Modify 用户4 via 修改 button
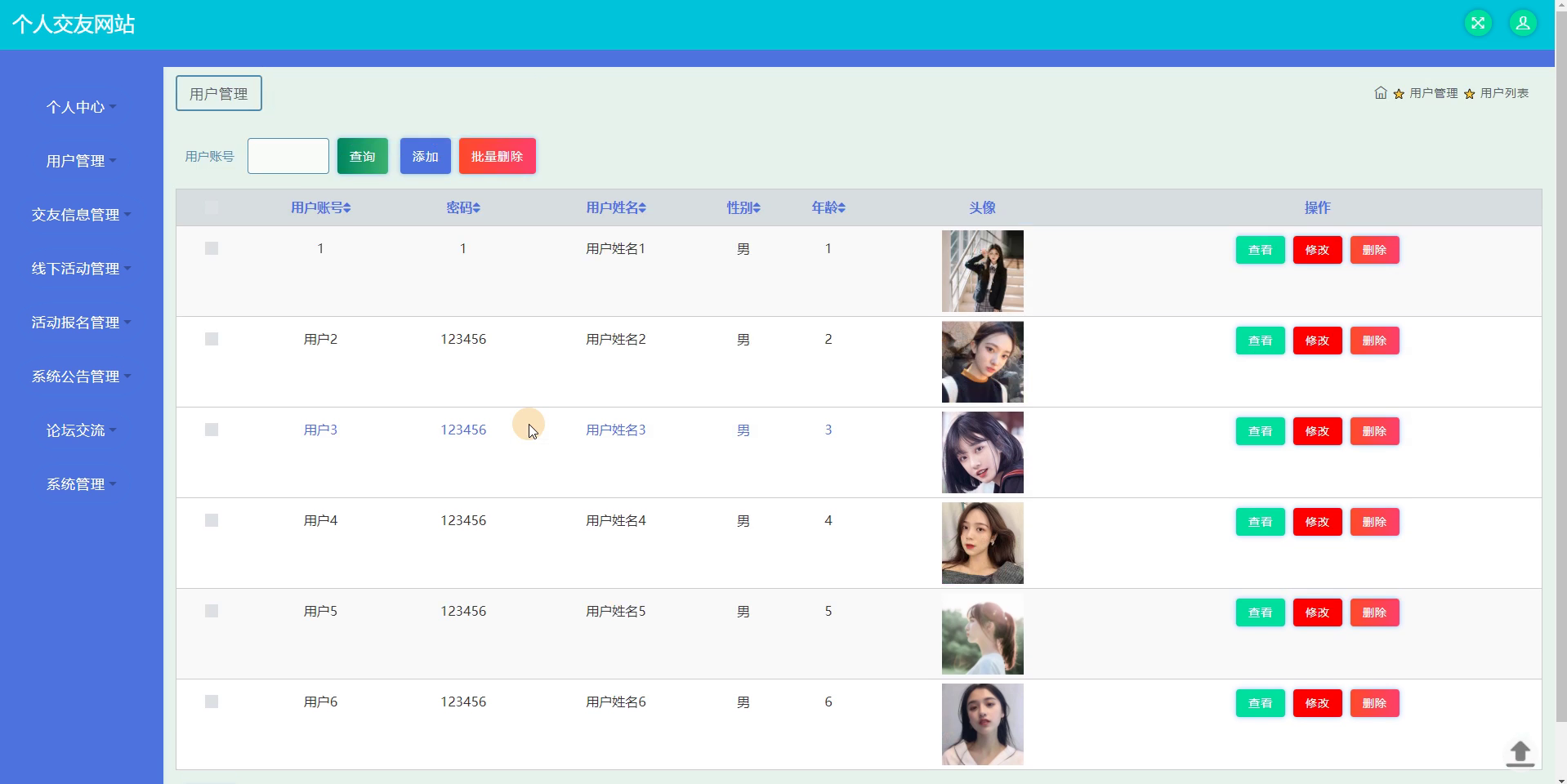 tap(1318, 522)
